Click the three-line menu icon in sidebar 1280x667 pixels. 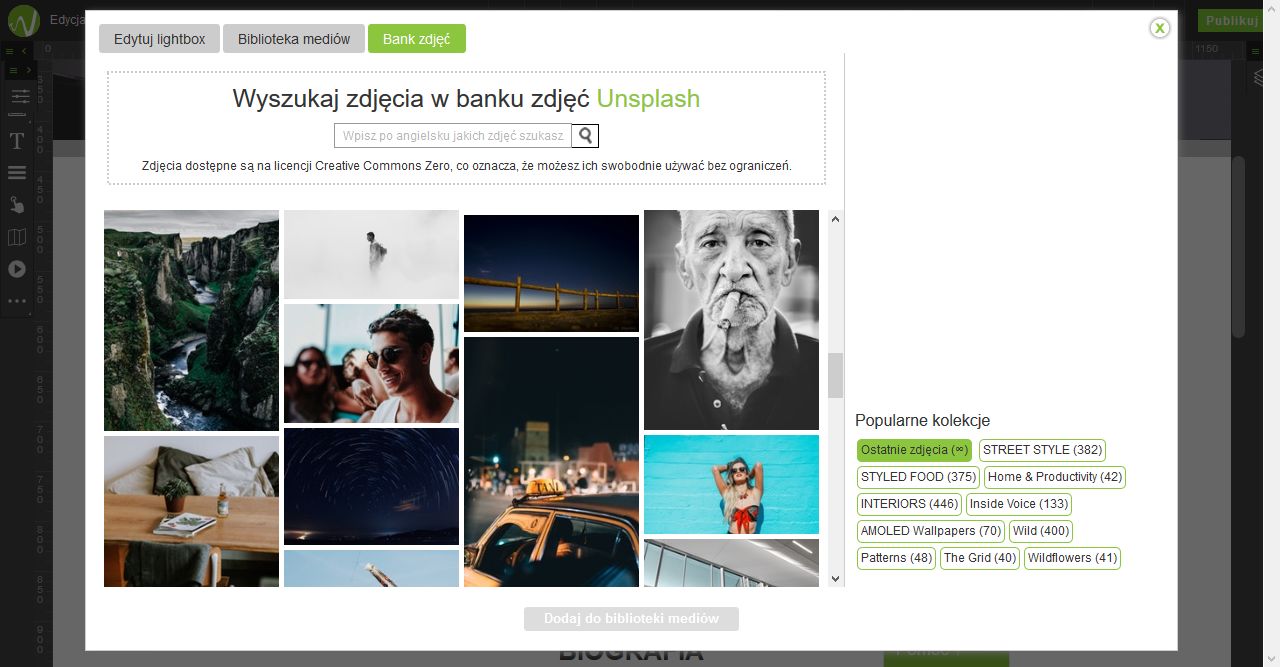pos(17,173)
